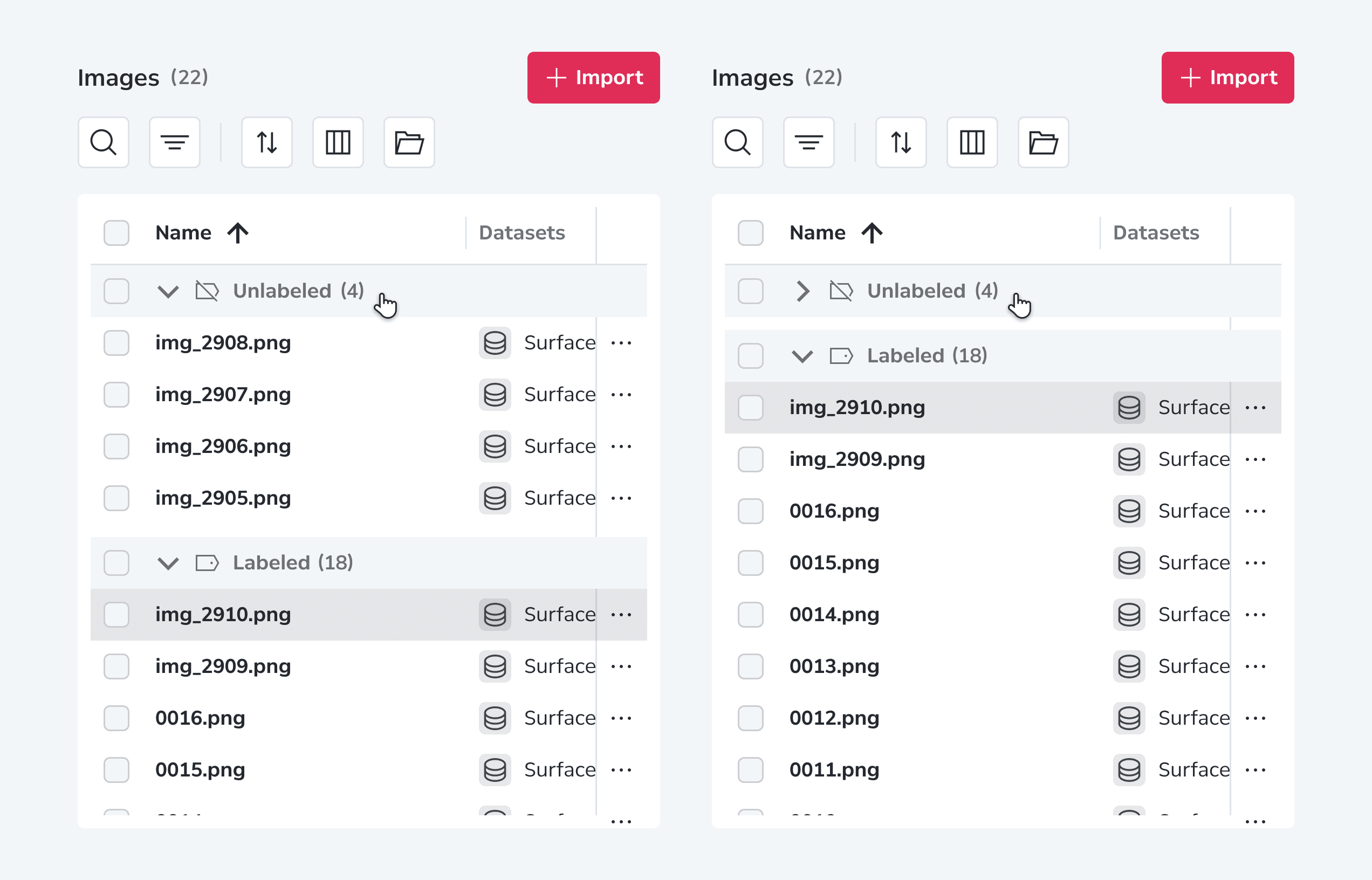Screen dimensions: 1372x880
Task: Select the checkbox for img_2910.png in right panel
Action: [751, 408]
